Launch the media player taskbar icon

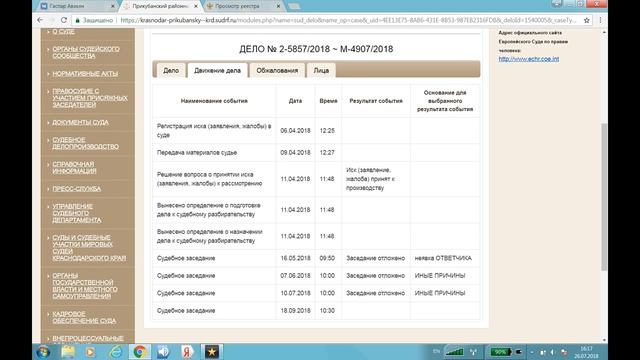coord(90,351)
